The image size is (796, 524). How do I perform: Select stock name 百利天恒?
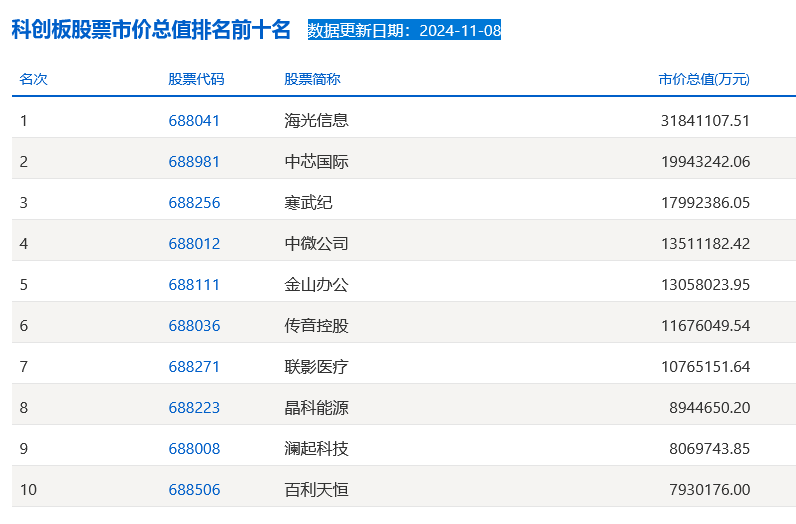pos(316,490)
